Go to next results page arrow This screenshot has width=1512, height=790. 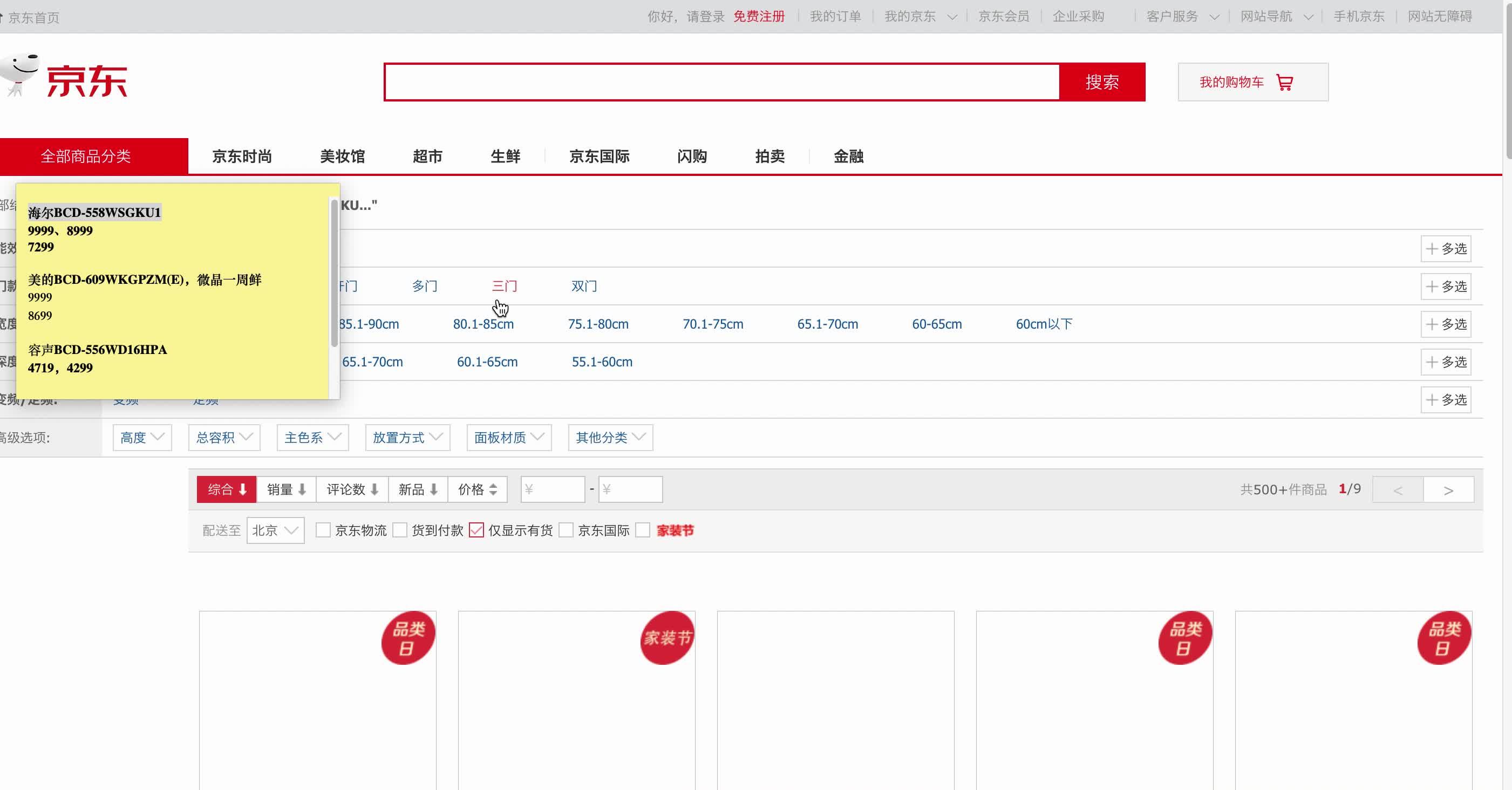click(x=1449, y=490)
